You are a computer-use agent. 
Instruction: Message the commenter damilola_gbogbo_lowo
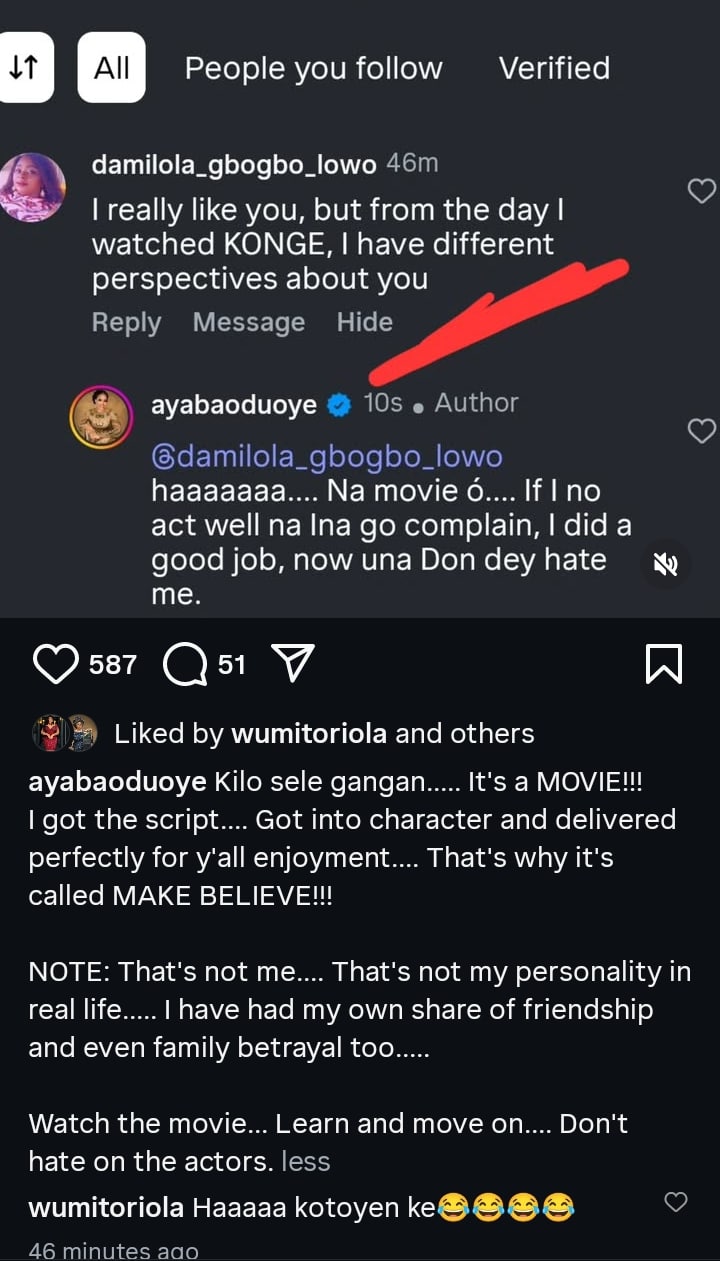click(x=248, y=322)
